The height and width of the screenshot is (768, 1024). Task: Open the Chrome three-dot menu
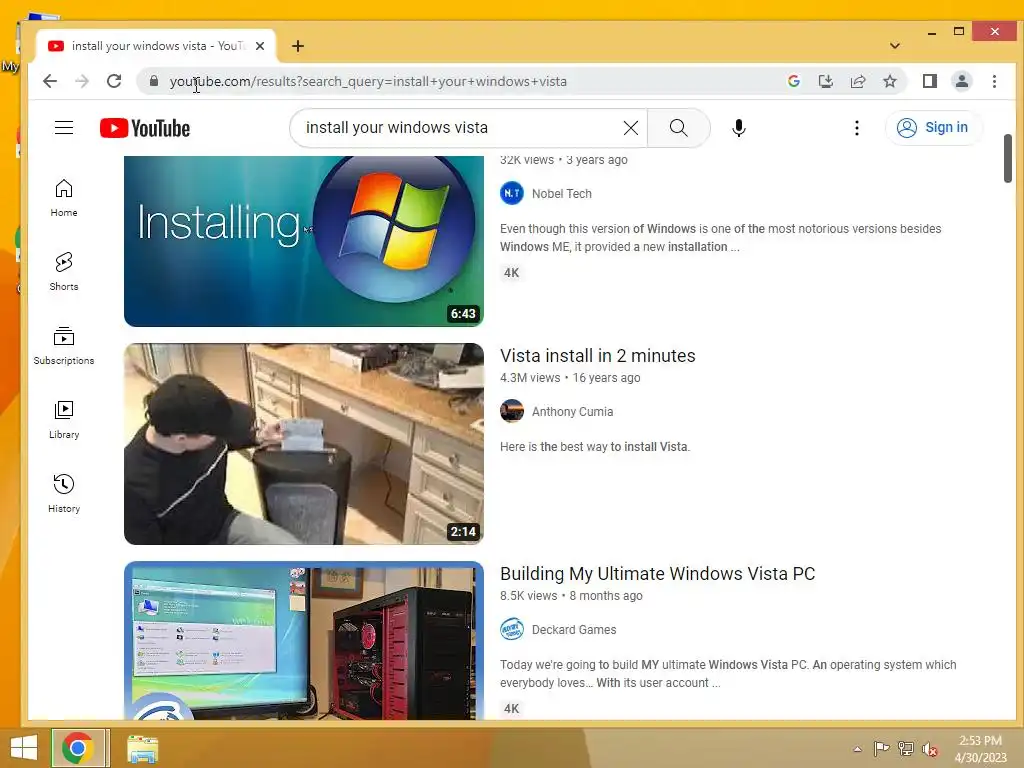[x=994, y=81]
